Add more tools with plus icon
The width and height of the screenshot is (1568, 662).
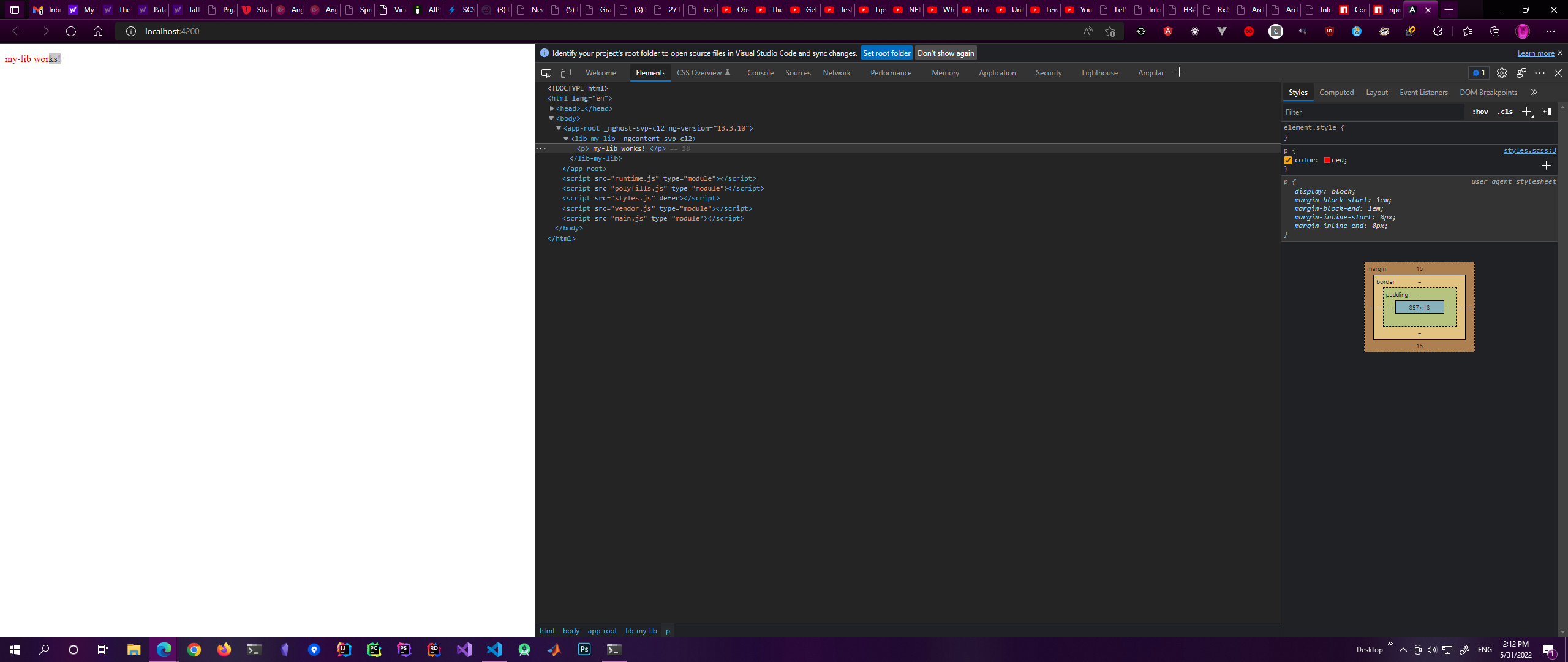(x=1179, y=72)
